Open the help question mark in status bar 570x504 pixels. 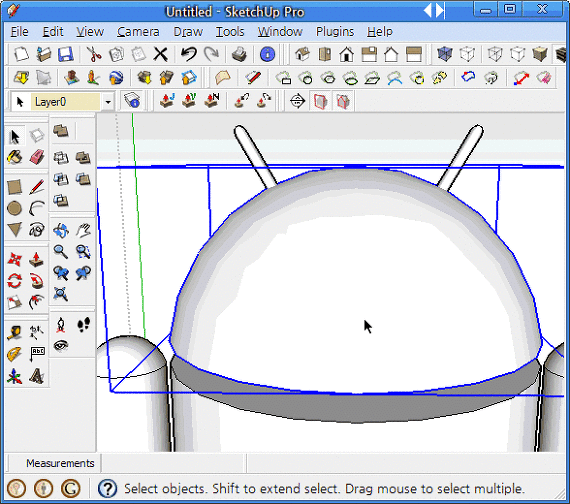pyautogui.click(x=107, y=489)
